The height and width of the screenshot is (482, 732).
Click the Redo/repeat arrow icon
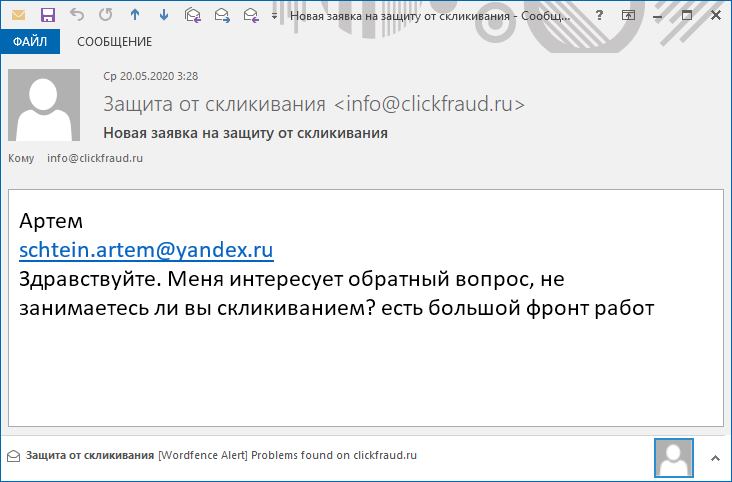point(106,15)
